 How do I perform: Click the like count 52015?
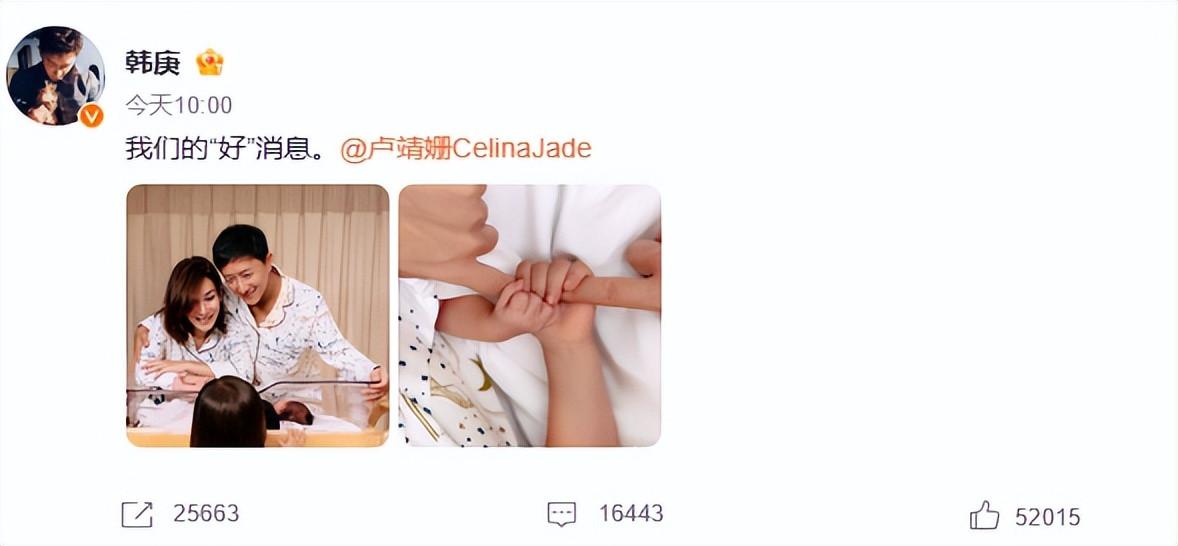click(1047, 517)
